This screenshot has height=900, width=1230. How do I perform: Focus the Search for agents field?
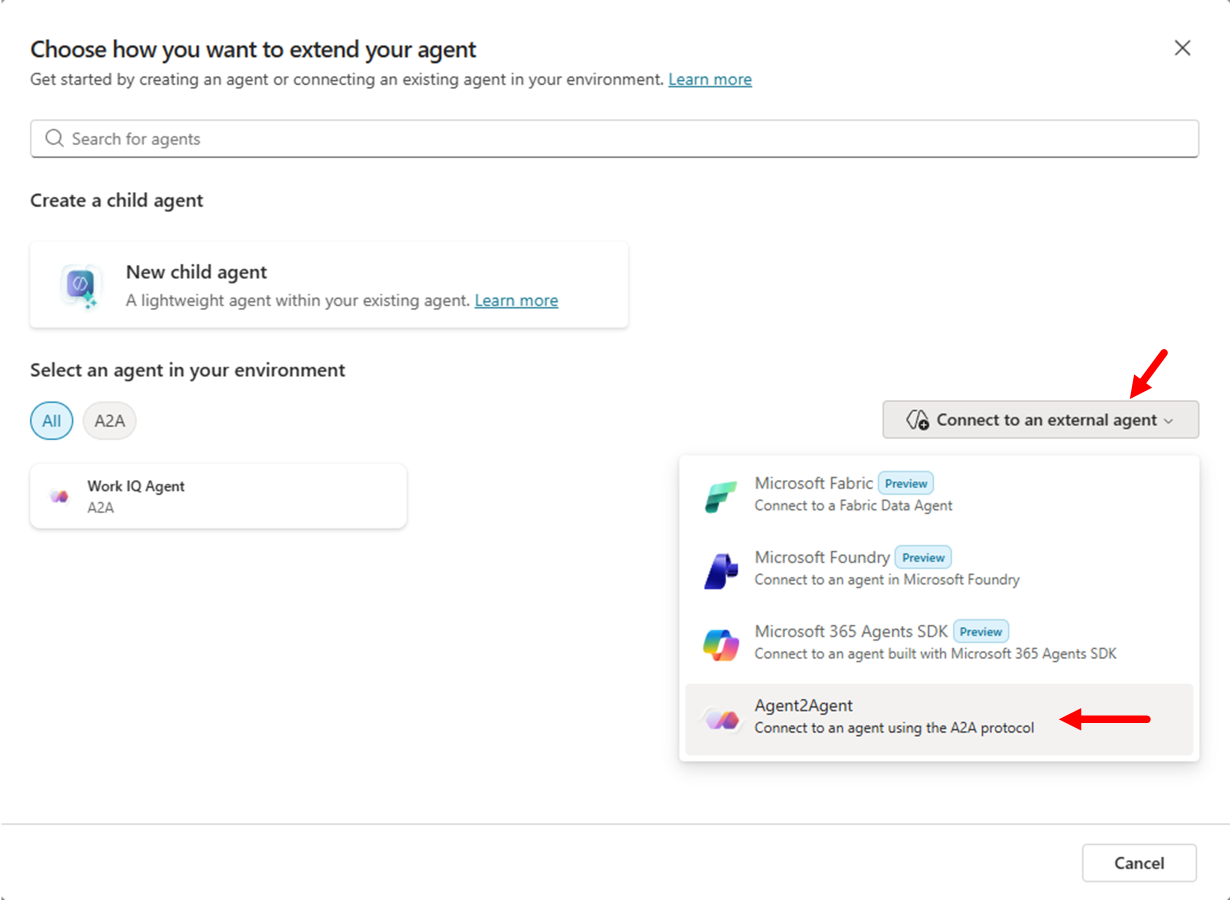click(x=614, y=138)
